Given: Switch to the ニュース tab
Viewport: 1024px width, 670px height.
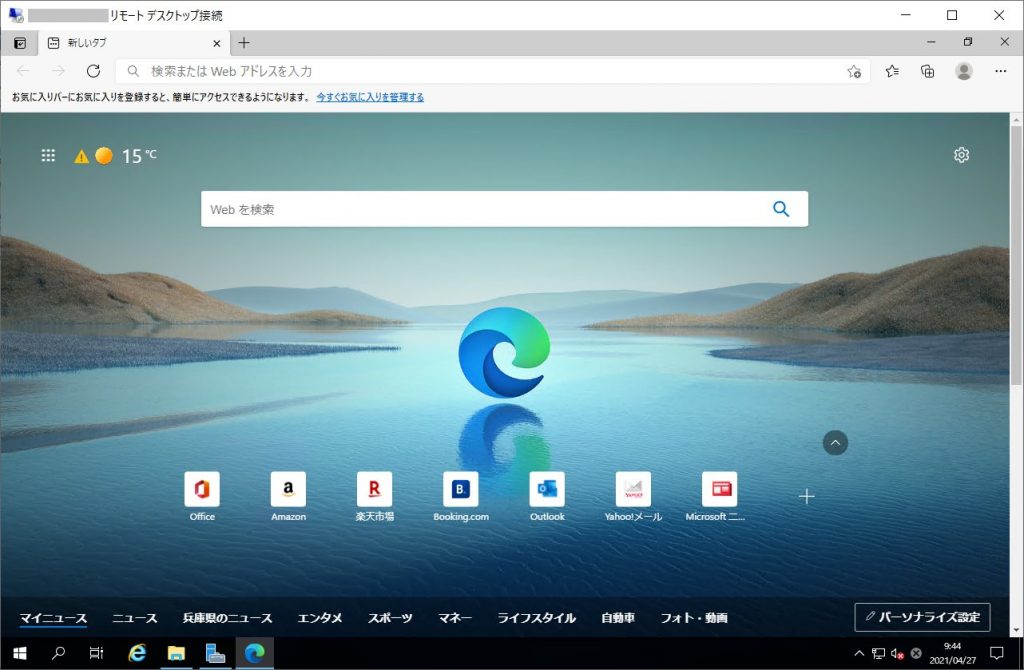Looking at the screenshot, I should [135, 618].
